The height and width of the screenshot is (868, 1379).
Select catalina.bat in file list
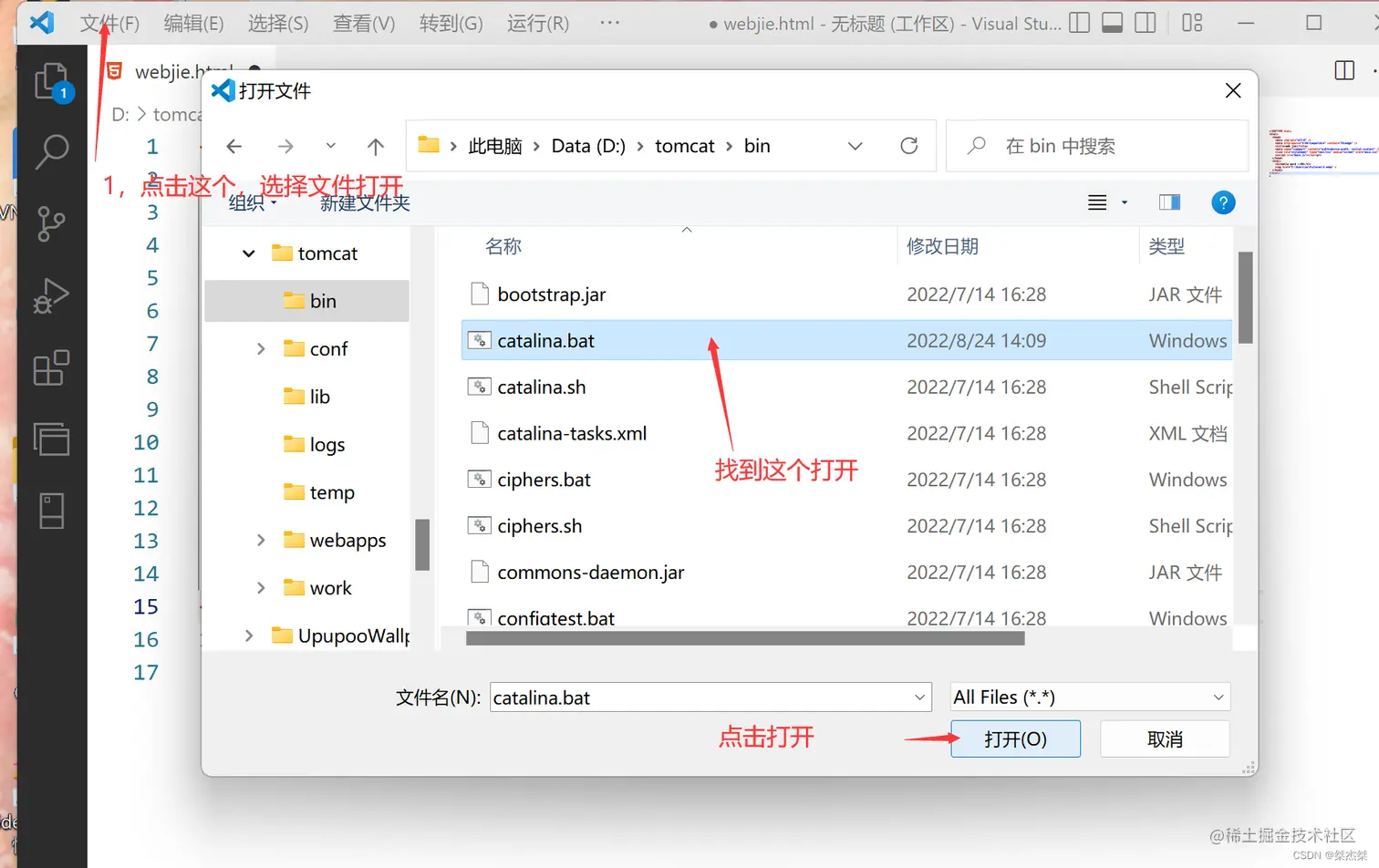point(847,340)
